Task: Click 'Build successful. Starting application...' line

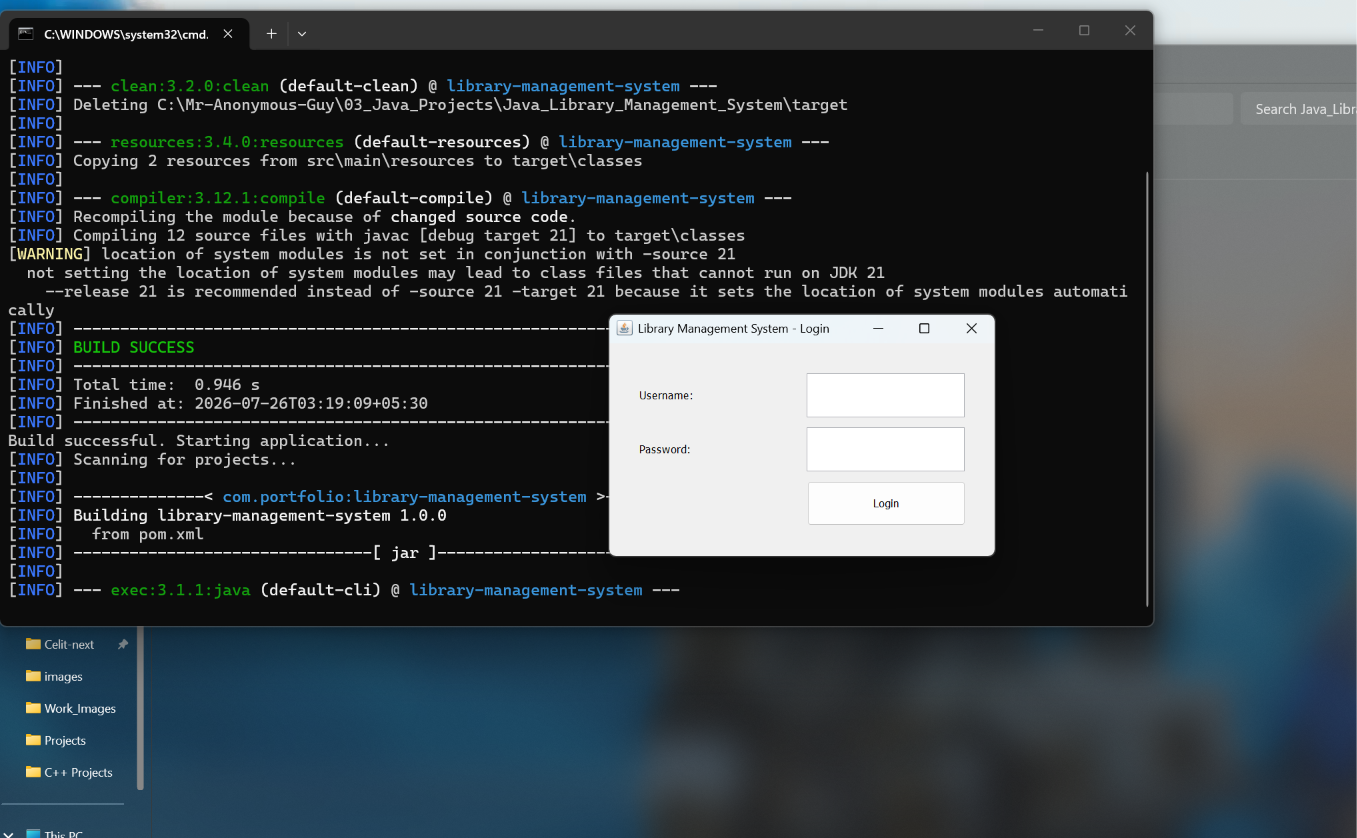Action: coord(199,441)
